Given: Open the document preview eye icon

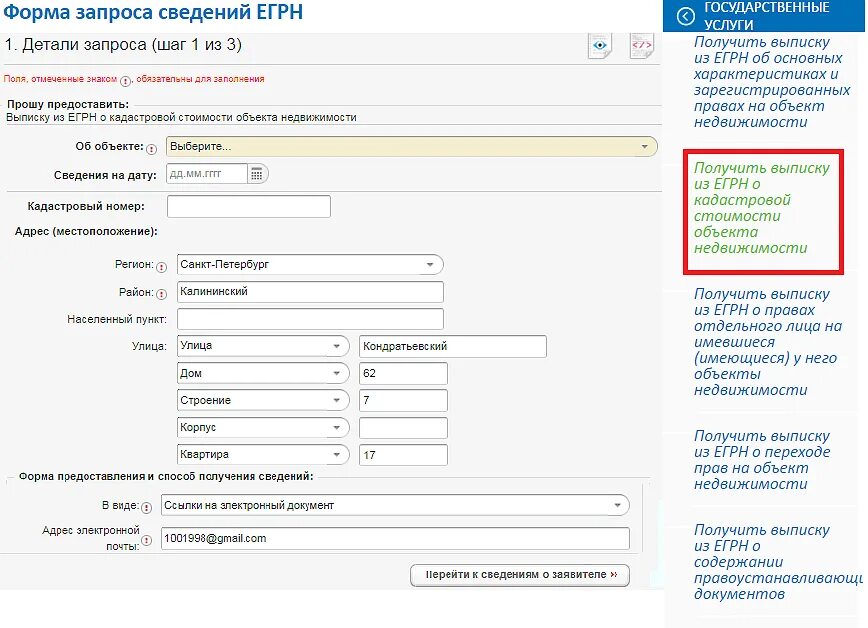Looking at the screenshot, I should click(600, 45).
